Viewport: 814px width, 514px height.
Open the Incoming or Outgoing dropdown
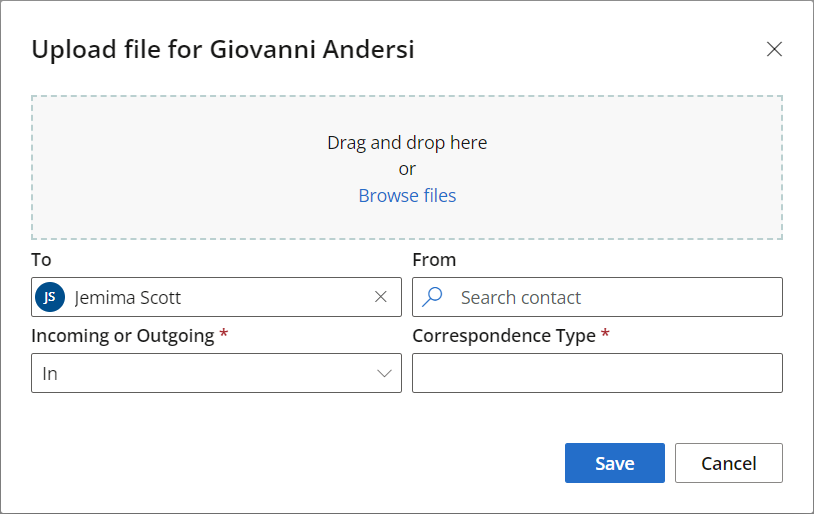(x=216, y=373)
